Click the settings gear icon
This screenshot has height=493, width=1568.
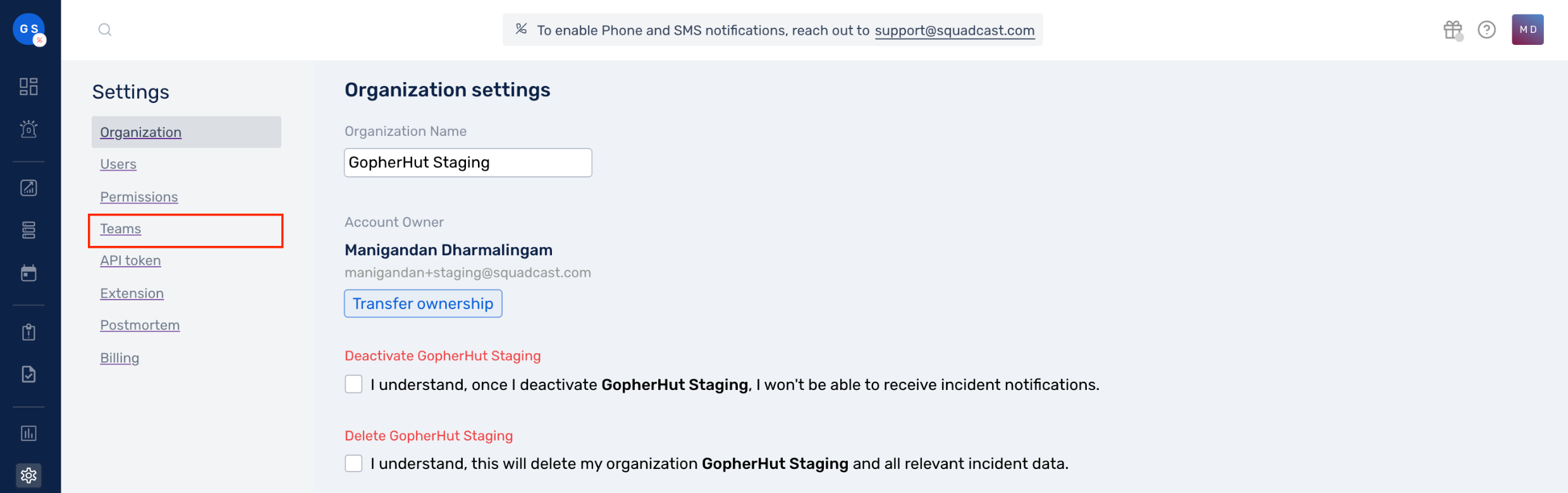(28, 475)
